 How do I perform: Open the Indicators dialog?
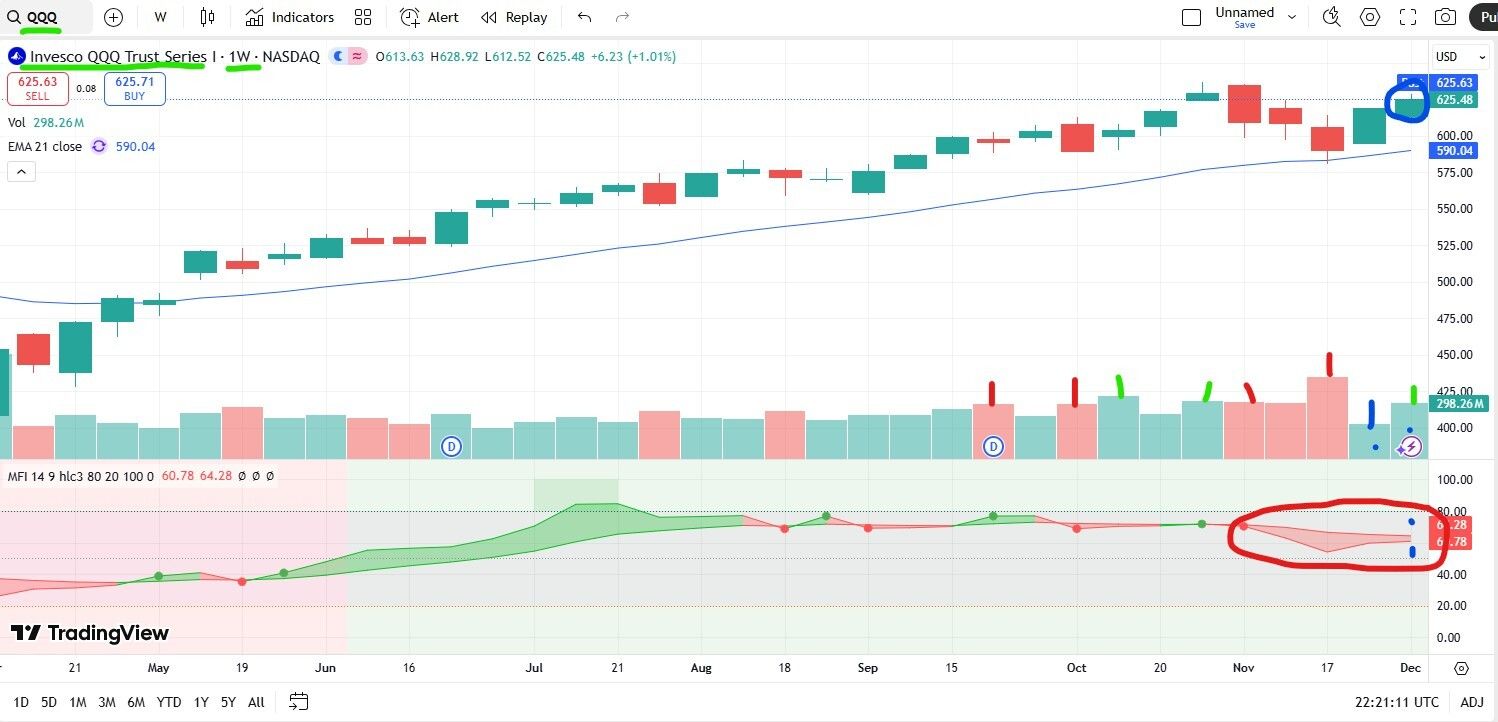tap(290, 17)
